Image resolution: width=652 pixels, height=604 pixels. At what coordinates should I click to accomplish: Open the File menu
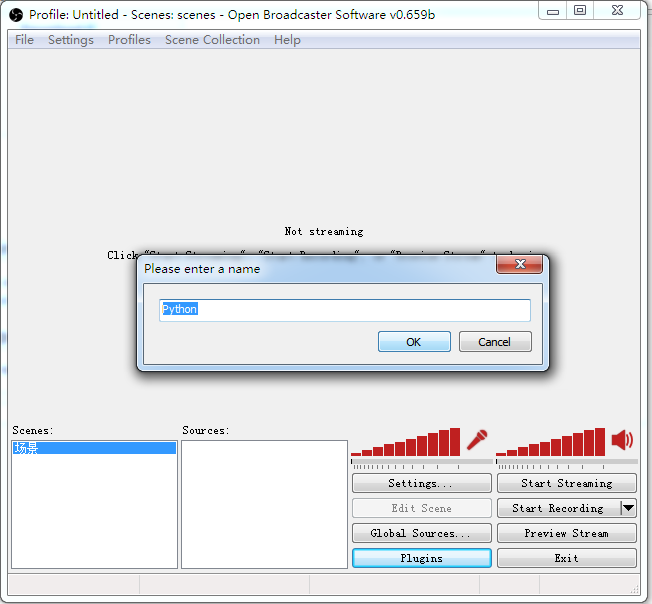click(x=24, y=40)
